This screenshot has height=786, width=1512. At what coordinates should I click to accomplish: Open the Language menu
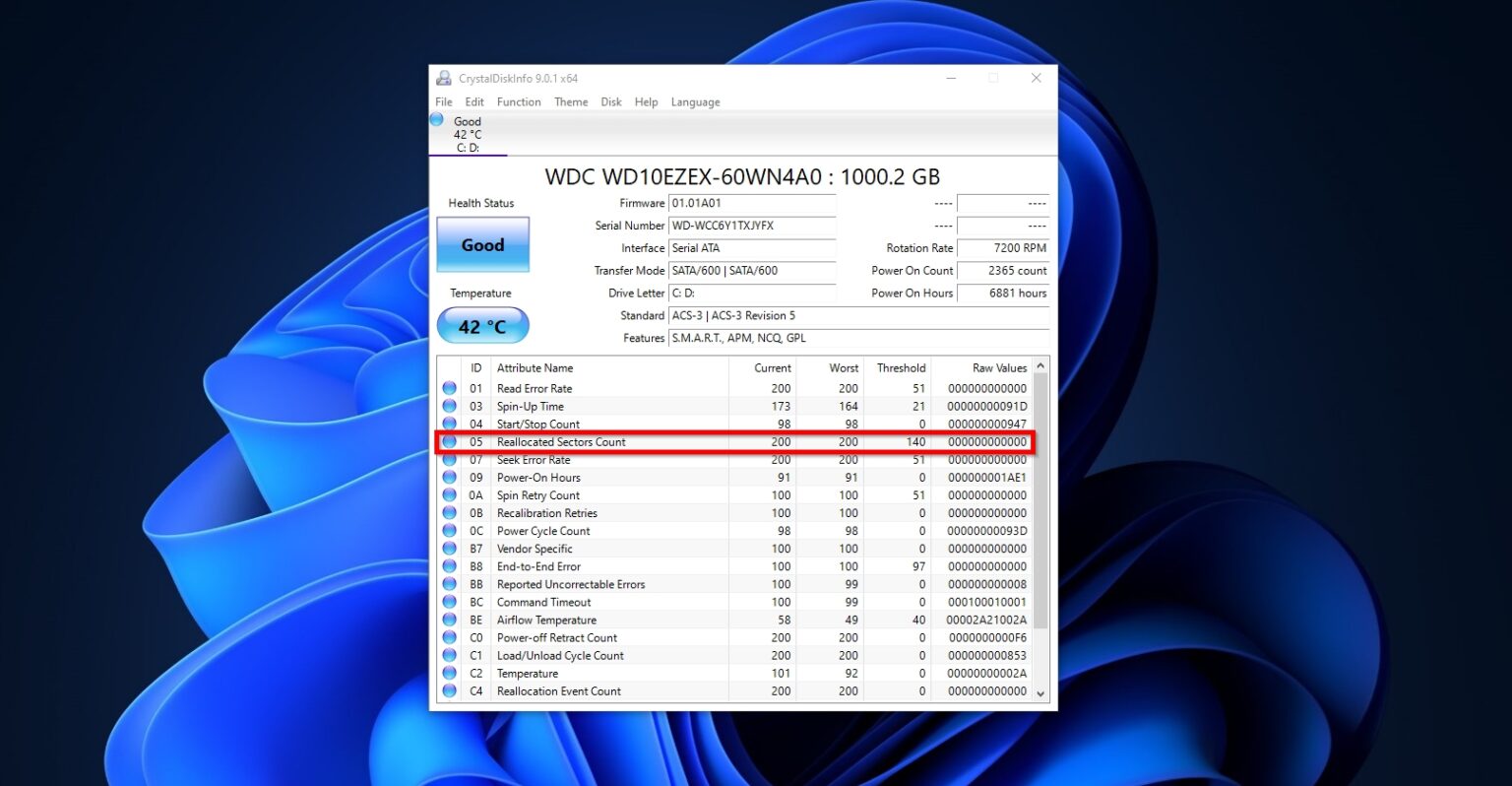coord(695,101)
